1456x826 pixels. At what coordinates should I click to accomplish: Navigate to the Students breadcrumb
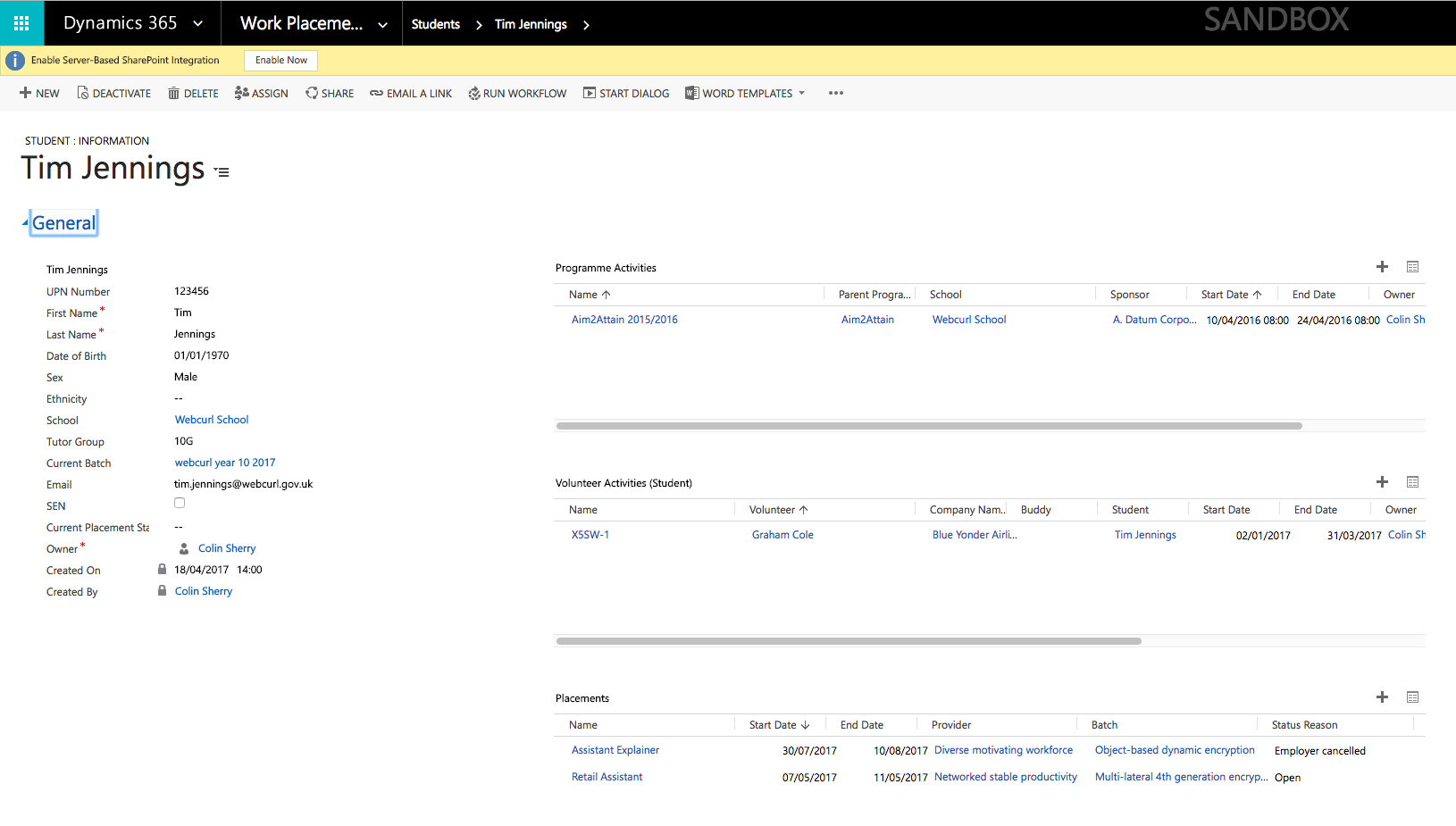coord(435,24)
